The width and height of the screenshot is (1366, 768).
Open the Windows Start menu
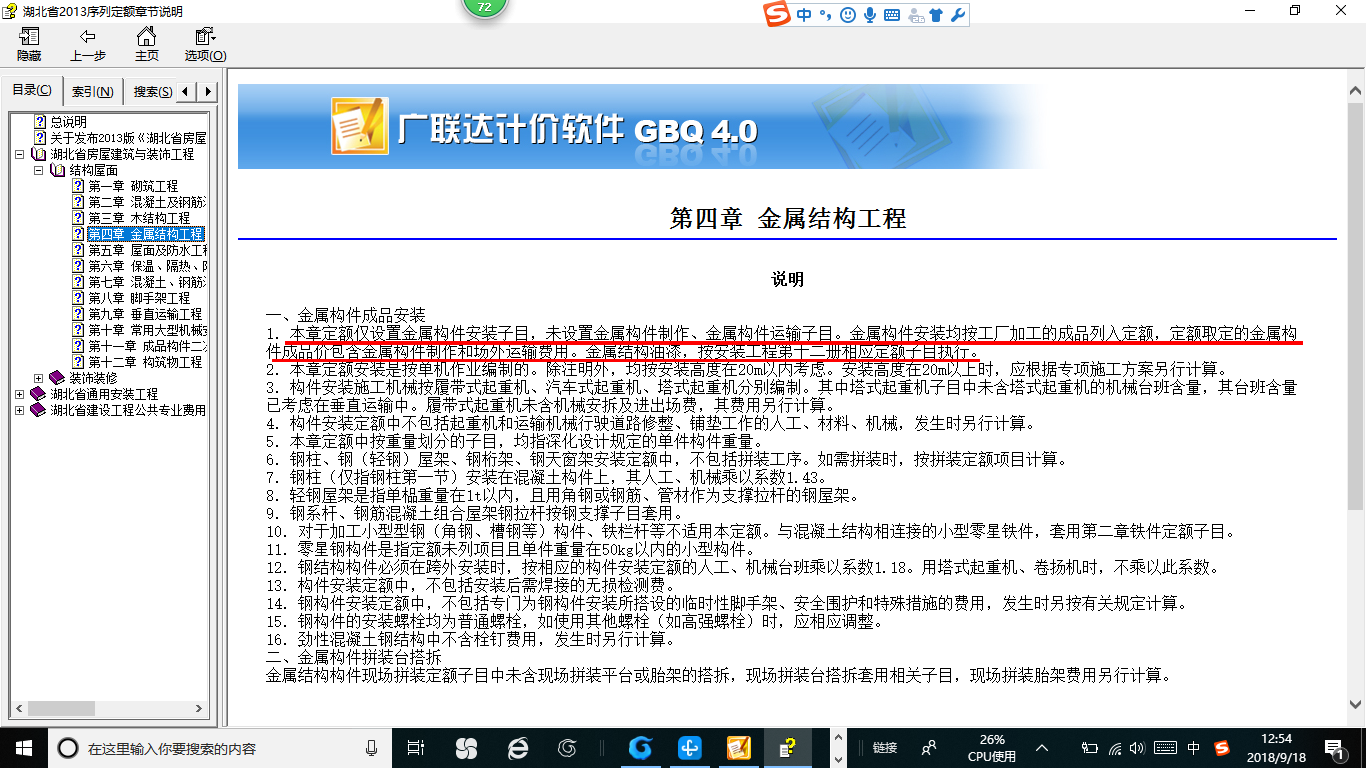click(x=24, y=747)
